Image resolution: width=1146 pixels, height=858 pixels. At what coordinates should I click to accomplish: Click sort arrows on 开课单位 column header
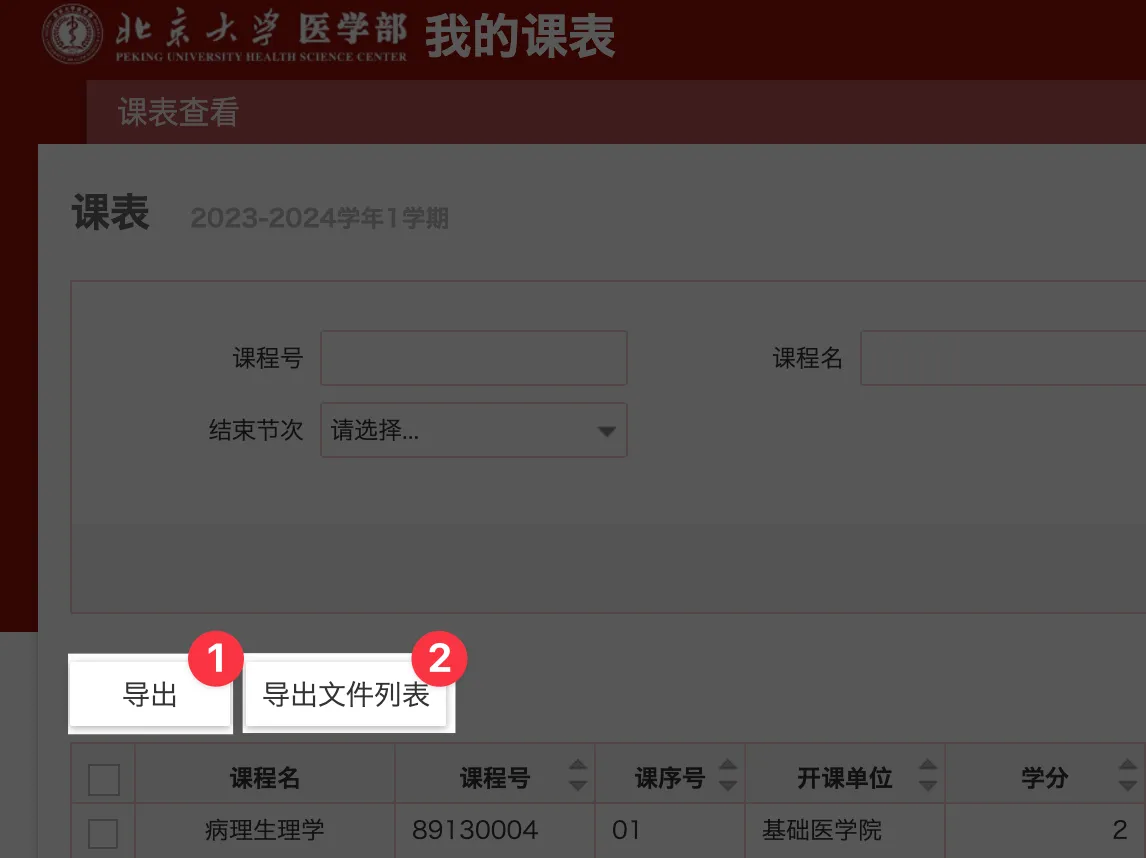(927, 775)
